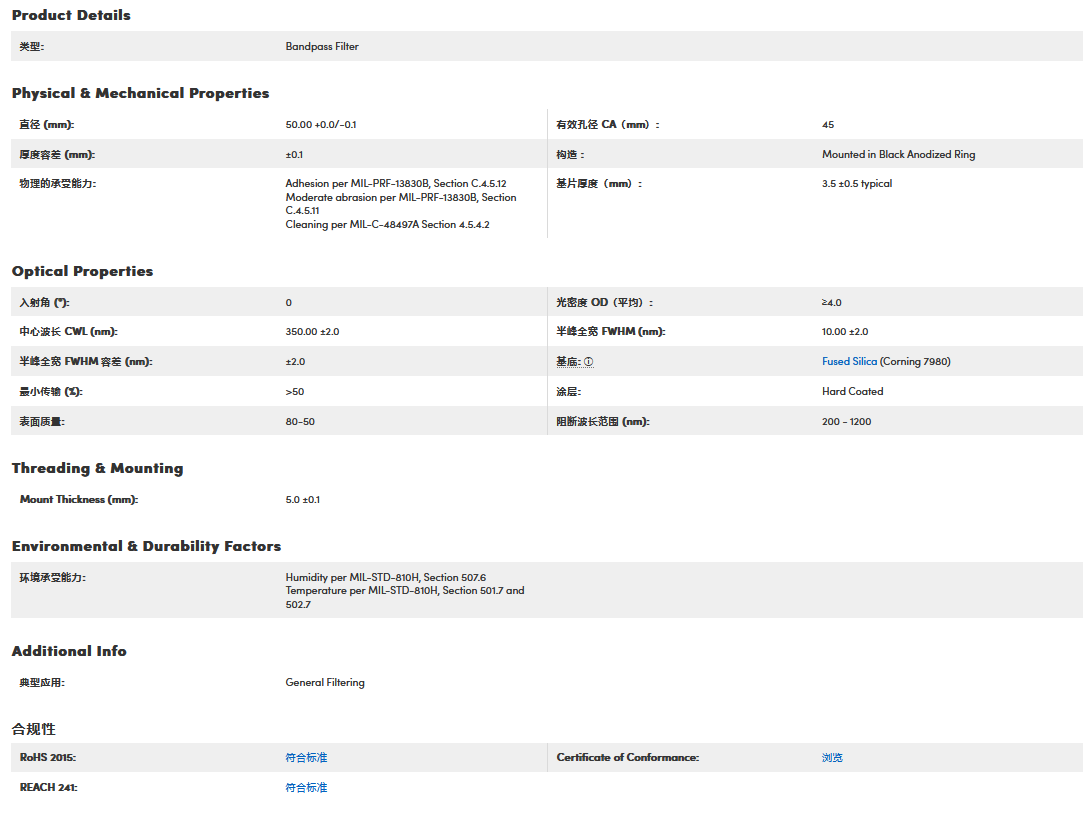
Task: Click the 合规性 section heading
Action: [x=33, y=728]
